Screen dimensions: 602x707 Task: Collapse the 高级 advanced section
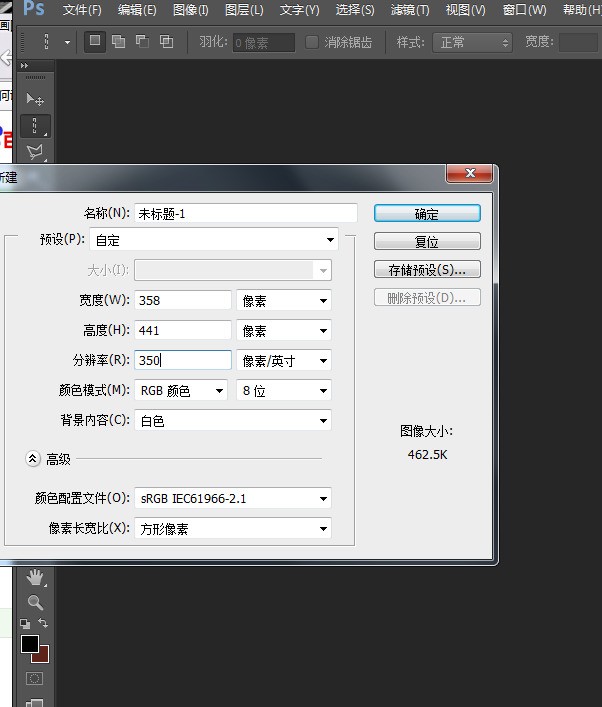pyautogui.click(x=33, y=459)
